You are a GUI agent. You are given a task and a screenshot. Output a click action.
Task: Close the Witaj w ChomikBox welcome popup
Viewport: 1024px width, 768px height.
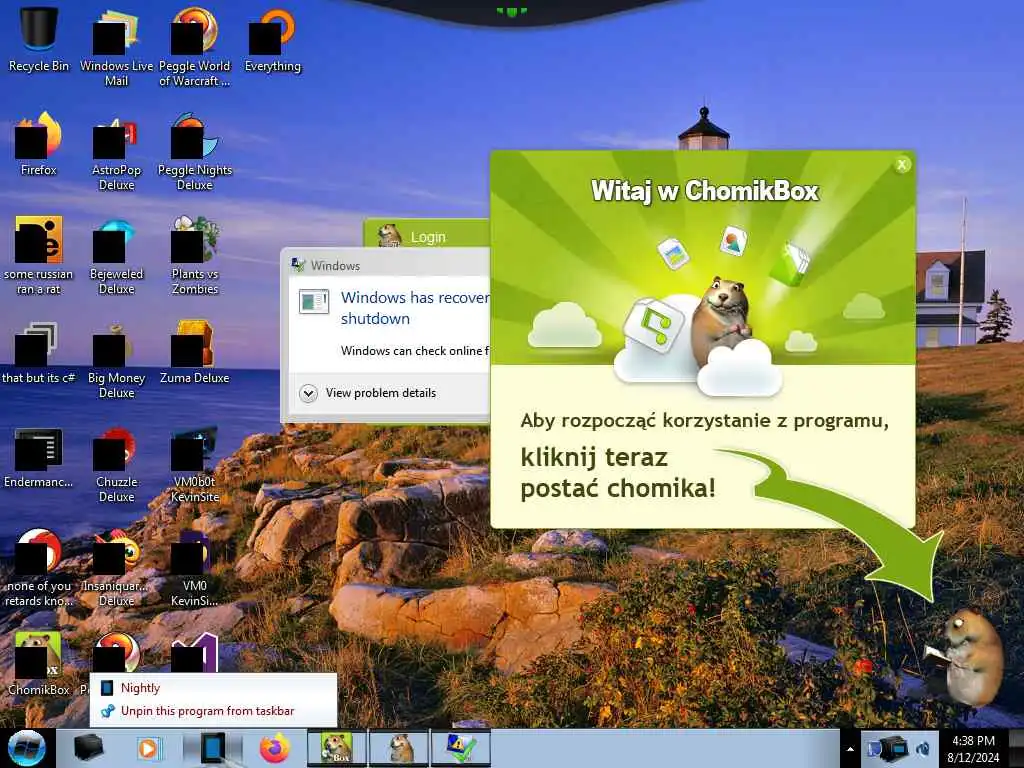tap(902, 165)
